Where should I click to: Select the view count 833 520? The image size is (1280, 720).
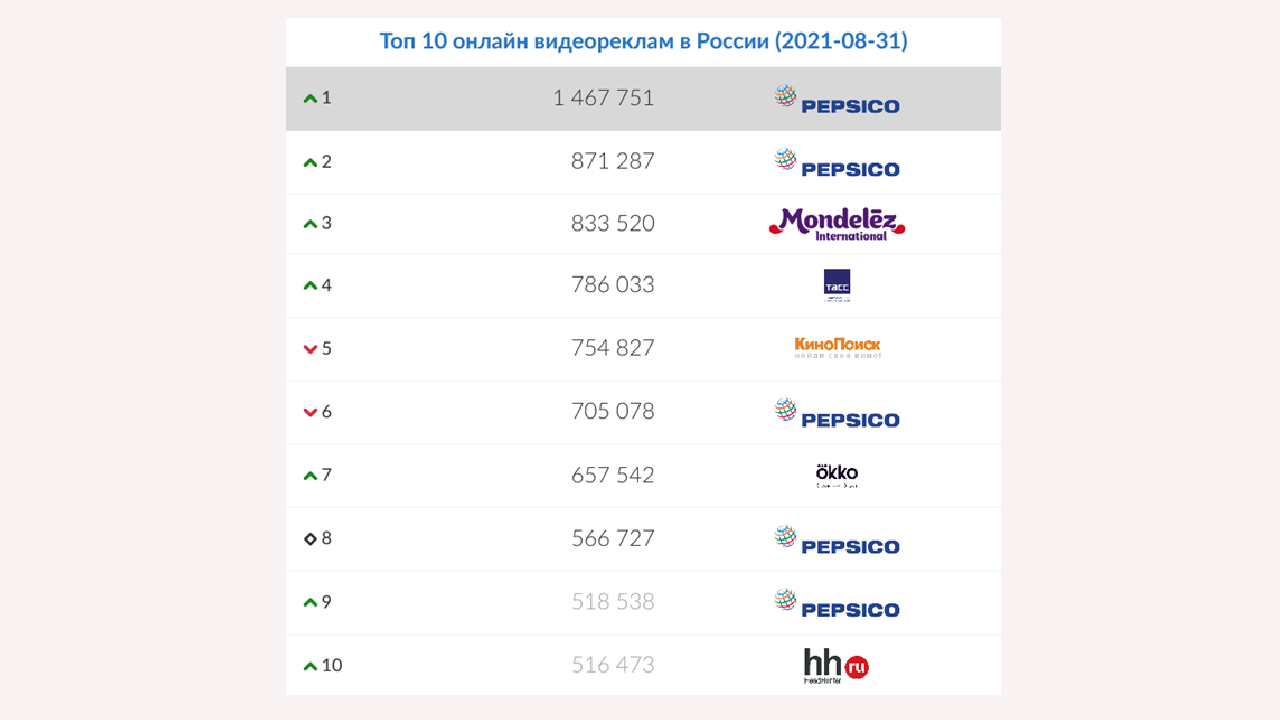(x=612, y=223)
